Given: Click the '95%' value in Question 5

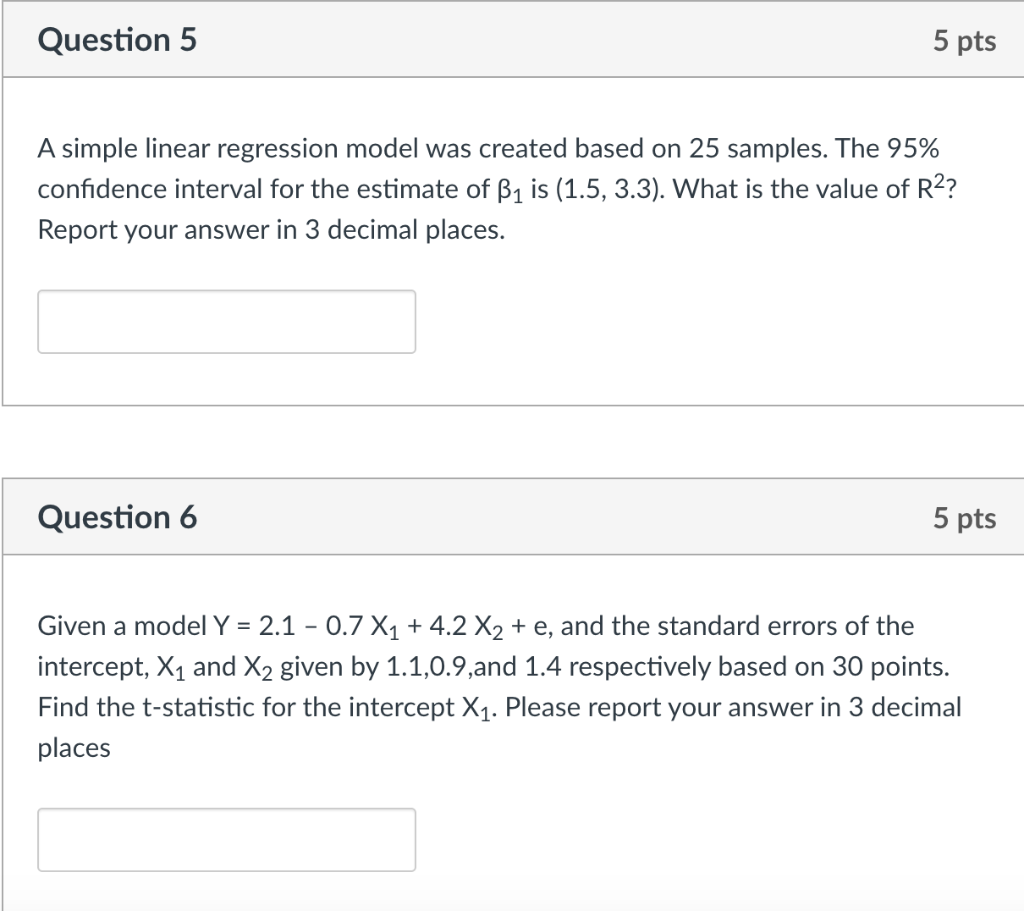Looking at the screenshot, I should coord(912,148).
